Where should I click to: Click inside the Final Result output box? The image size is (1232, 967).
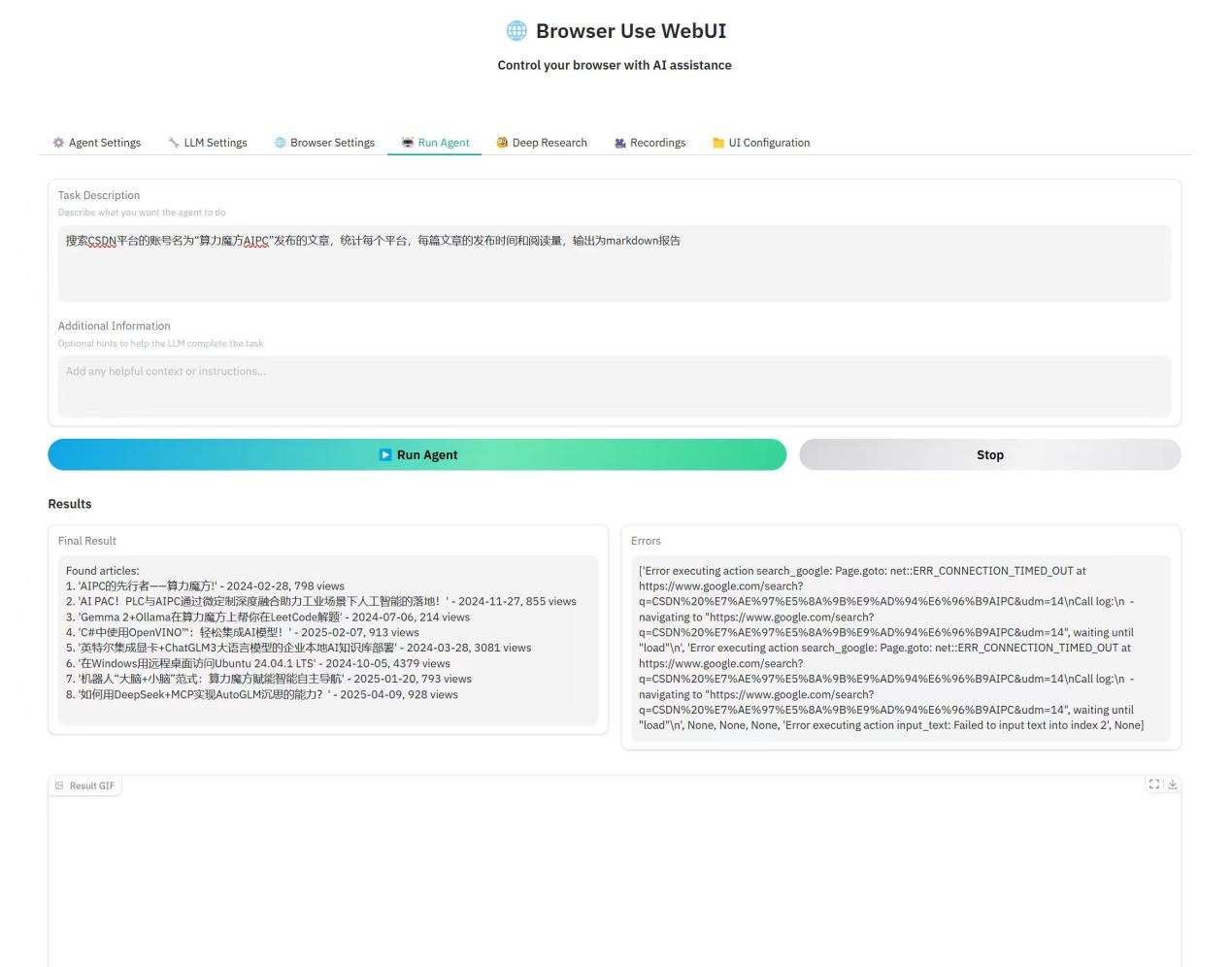pos(327,639)
